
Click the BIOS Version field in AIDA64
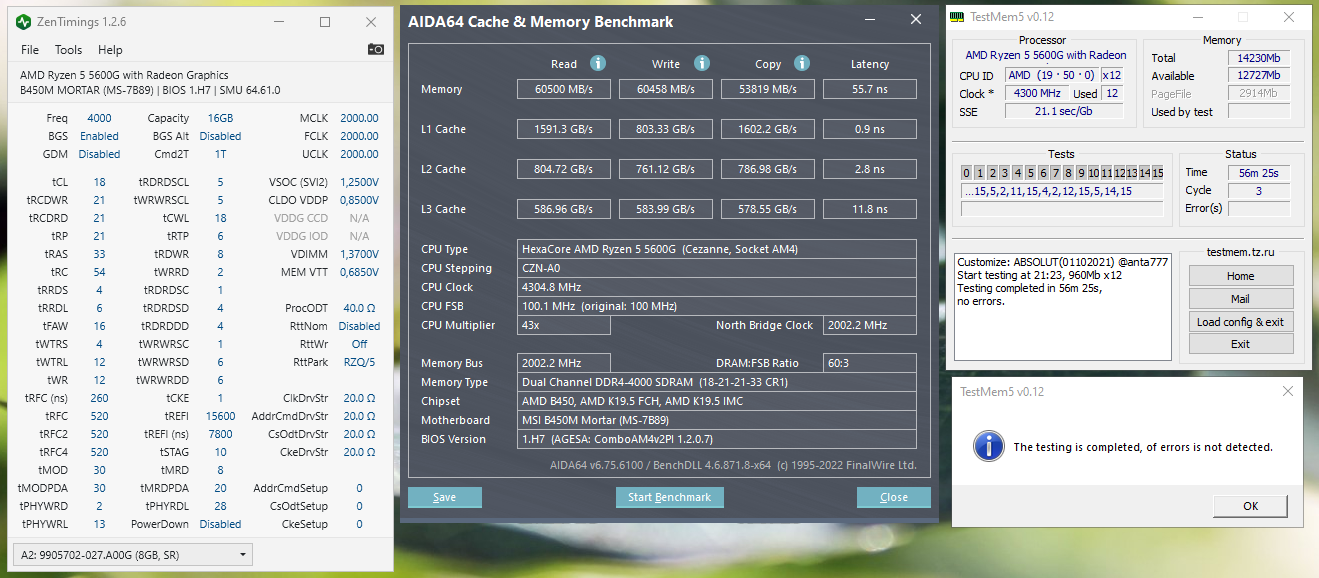[717, 439]
